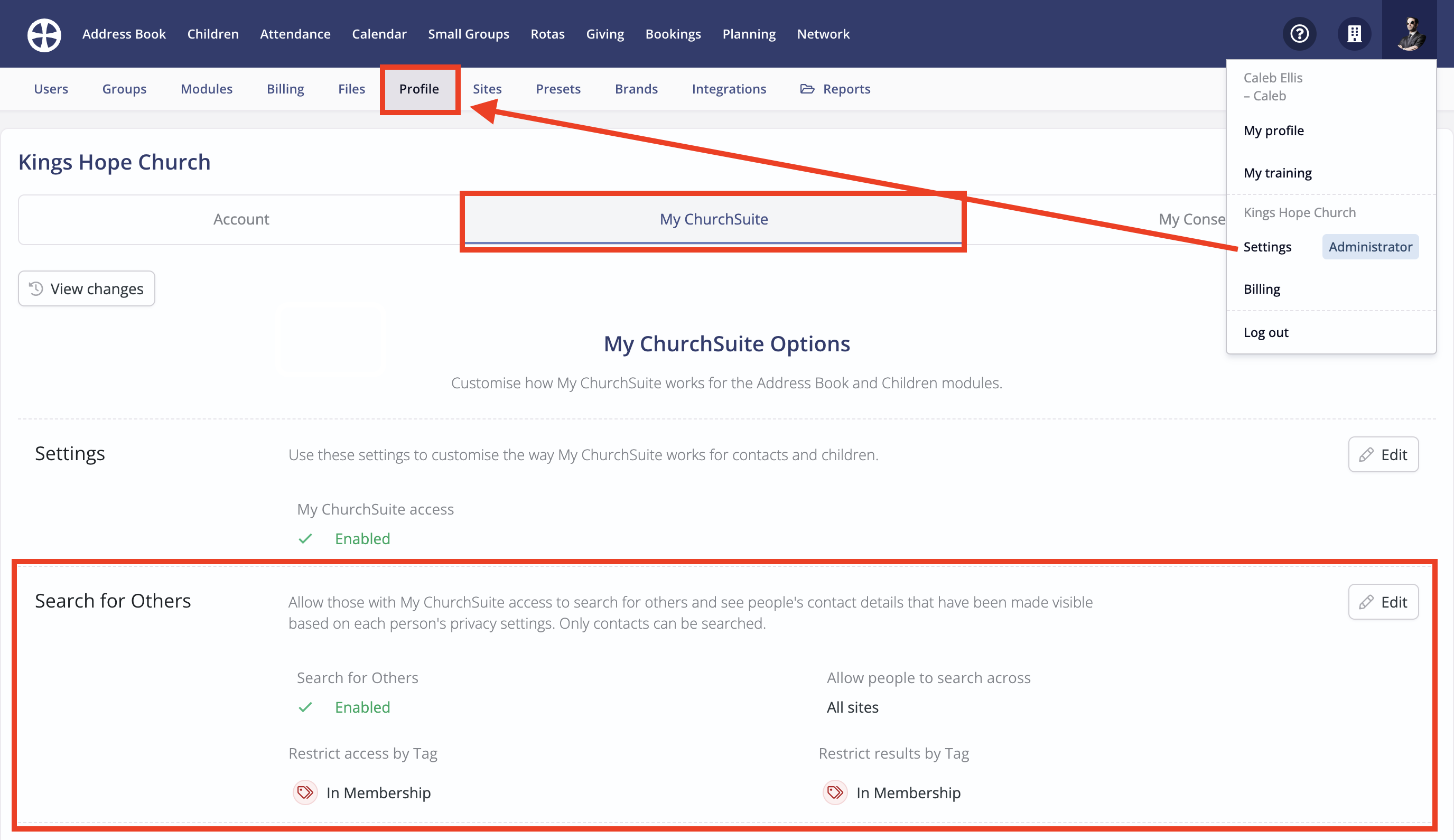Switch to the Account tab

(x=241, y=219)
